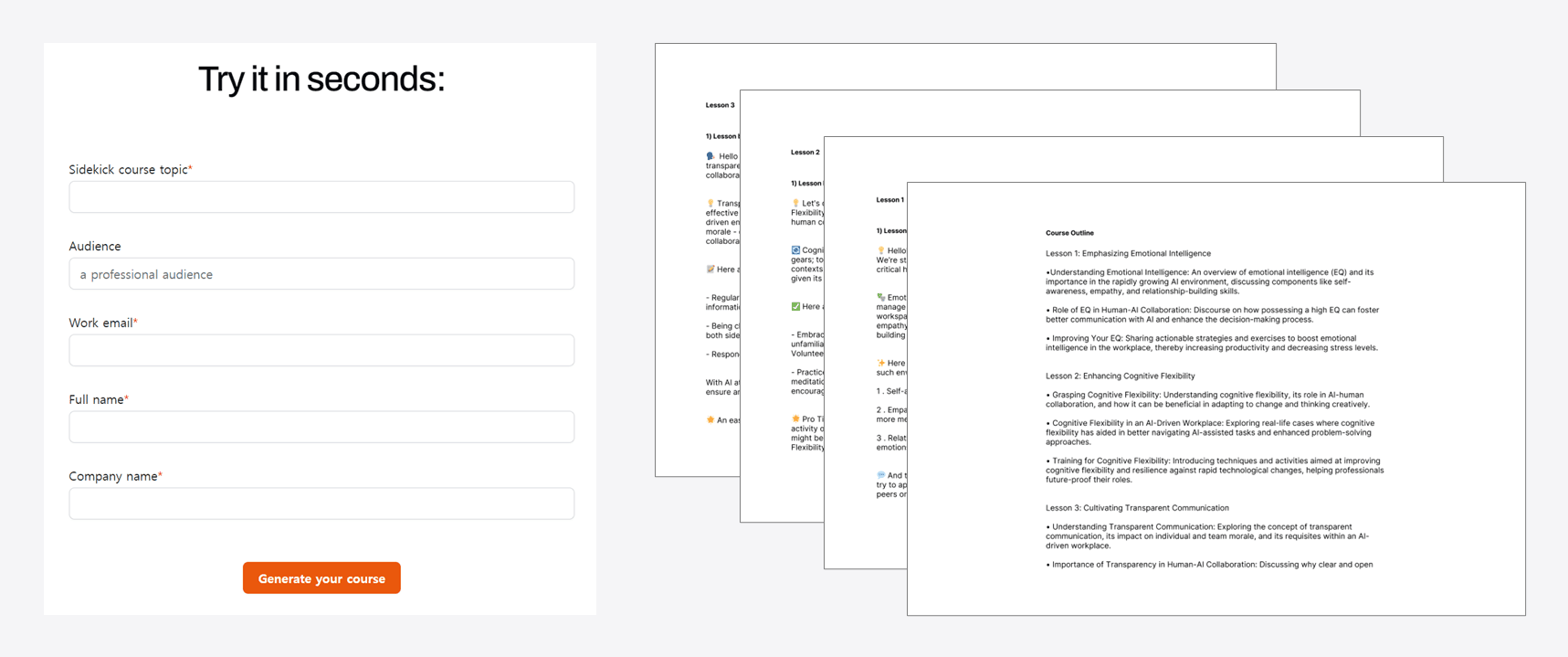Activate the Company name text field
The image size is (1568, 657).
321,504
